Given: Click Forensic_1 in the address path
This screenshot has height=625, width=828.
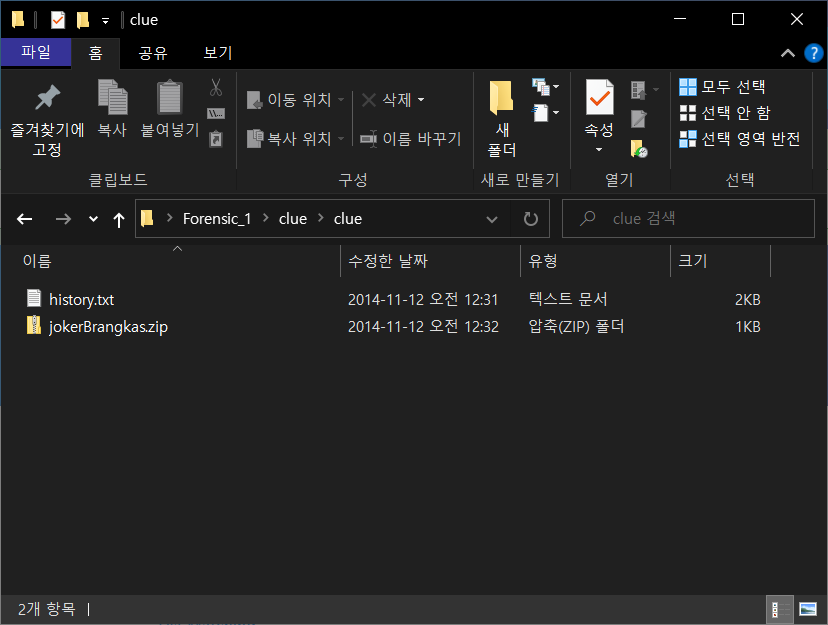Looking at the screenshot, I should click(x=217, y=219).
